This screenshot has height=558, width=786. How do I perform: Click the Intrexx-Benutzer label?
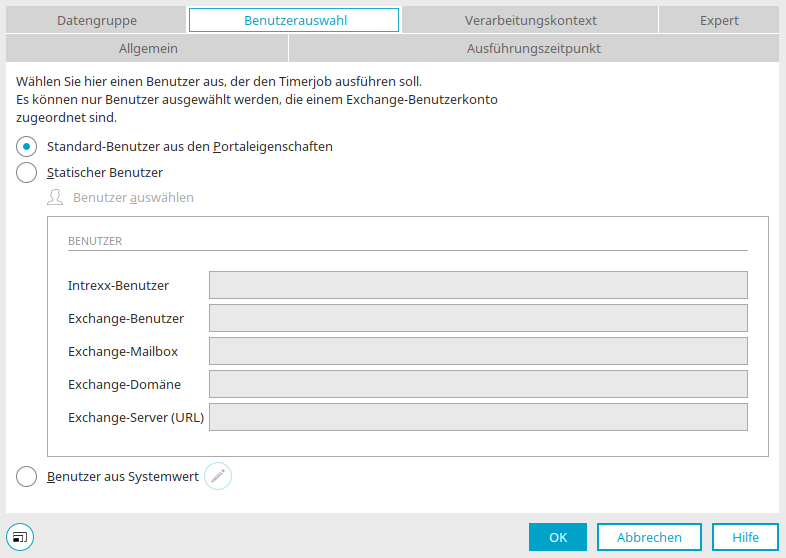click(118, 285)
